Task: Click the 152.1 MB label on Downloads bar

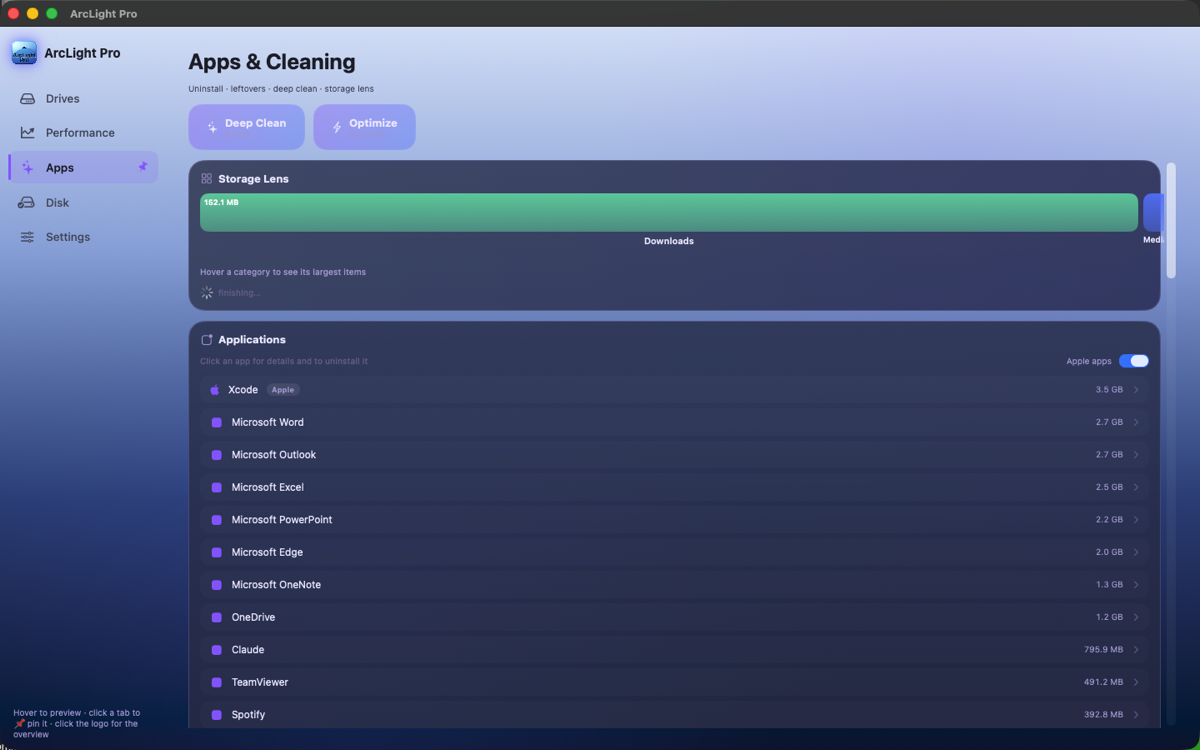Action: 221,202
